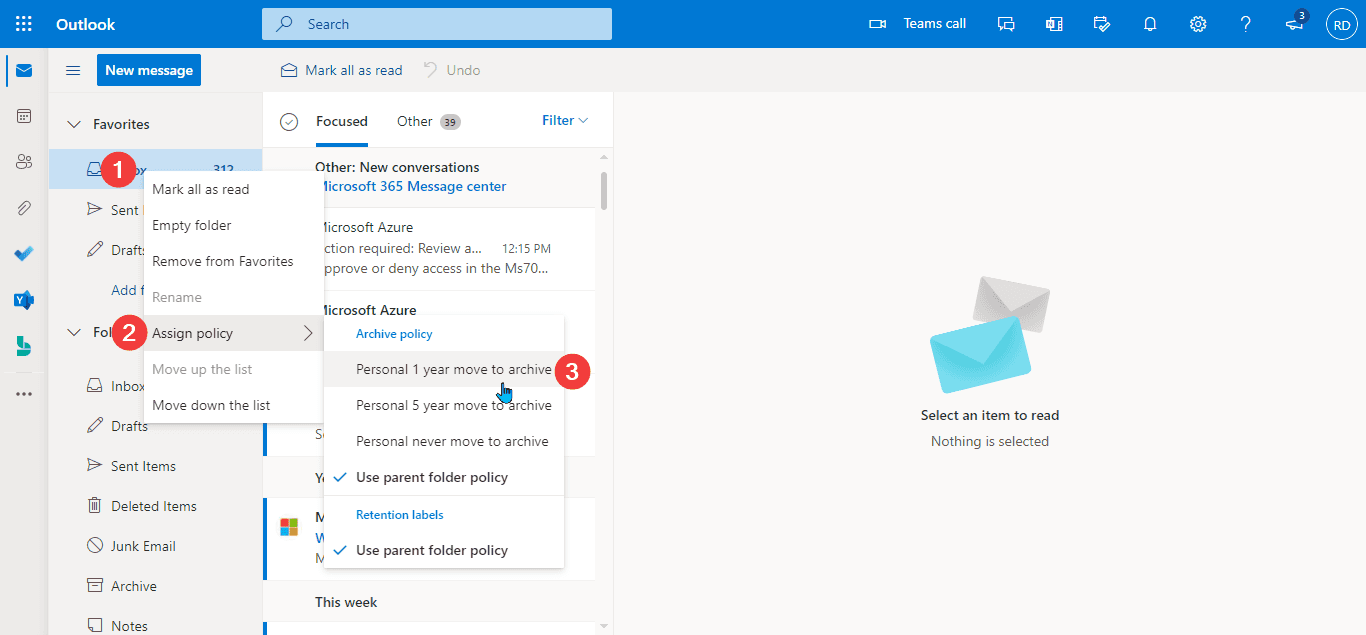Toggle the hamburger navigation pane button
1366x635 pixels.
73,70
